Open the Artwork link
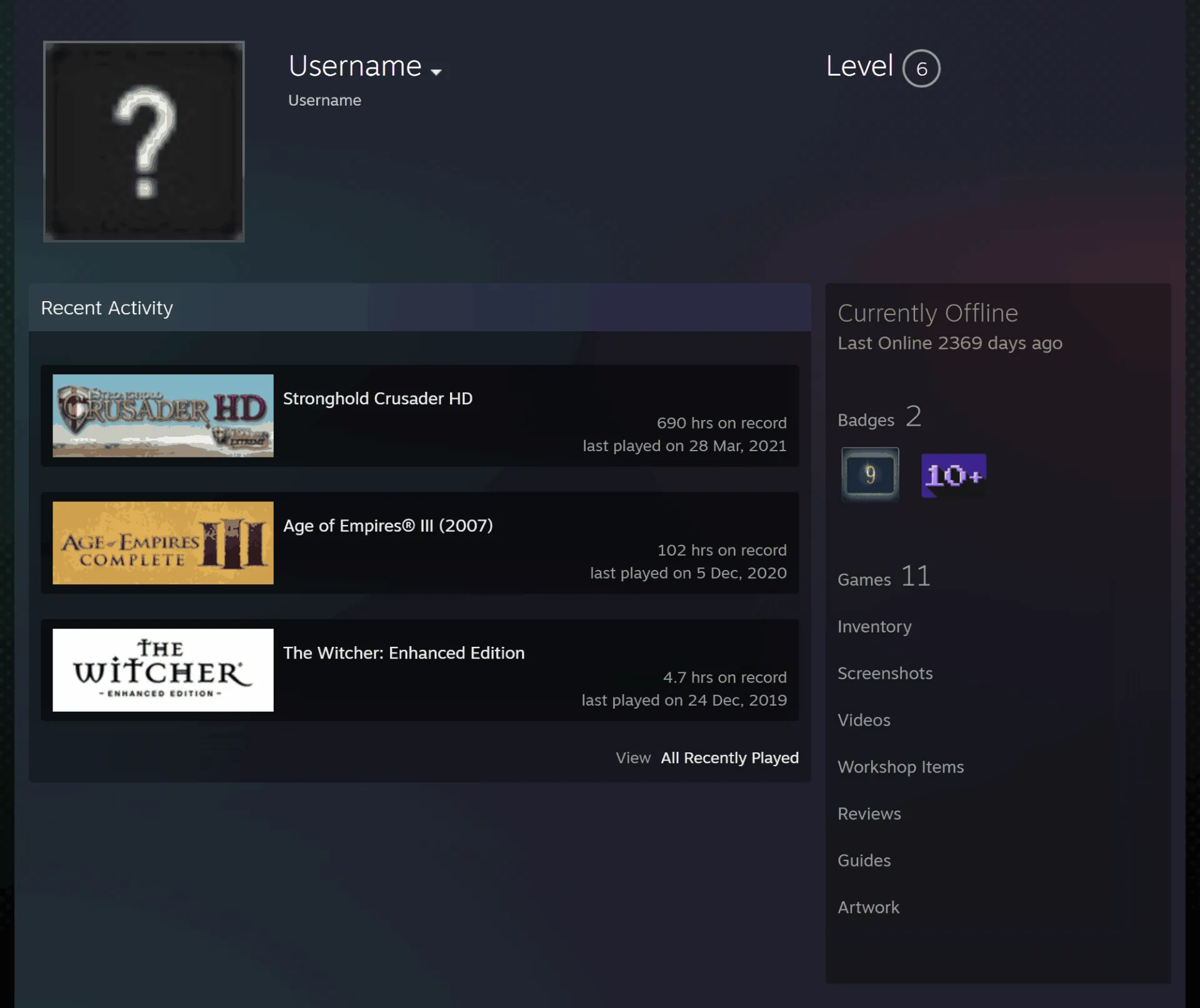 click(868, 908)
